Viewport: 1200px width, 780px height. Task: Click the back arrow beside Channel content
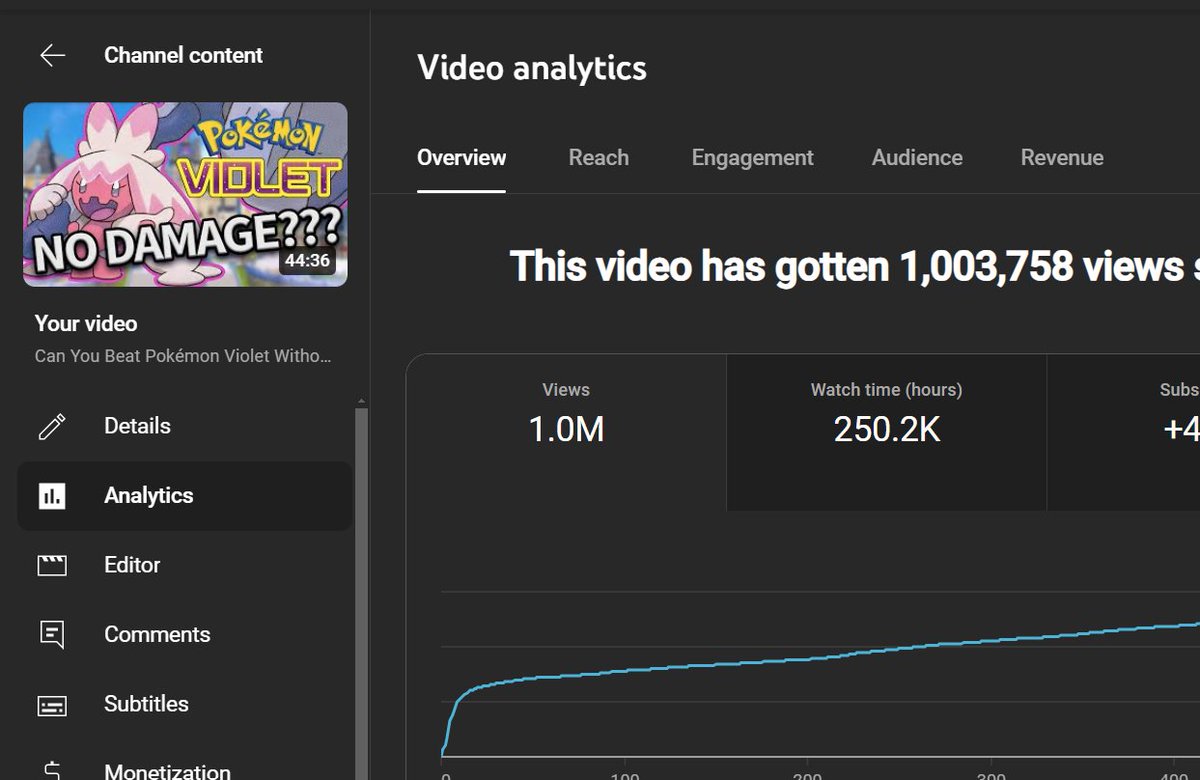coord(52,56)
